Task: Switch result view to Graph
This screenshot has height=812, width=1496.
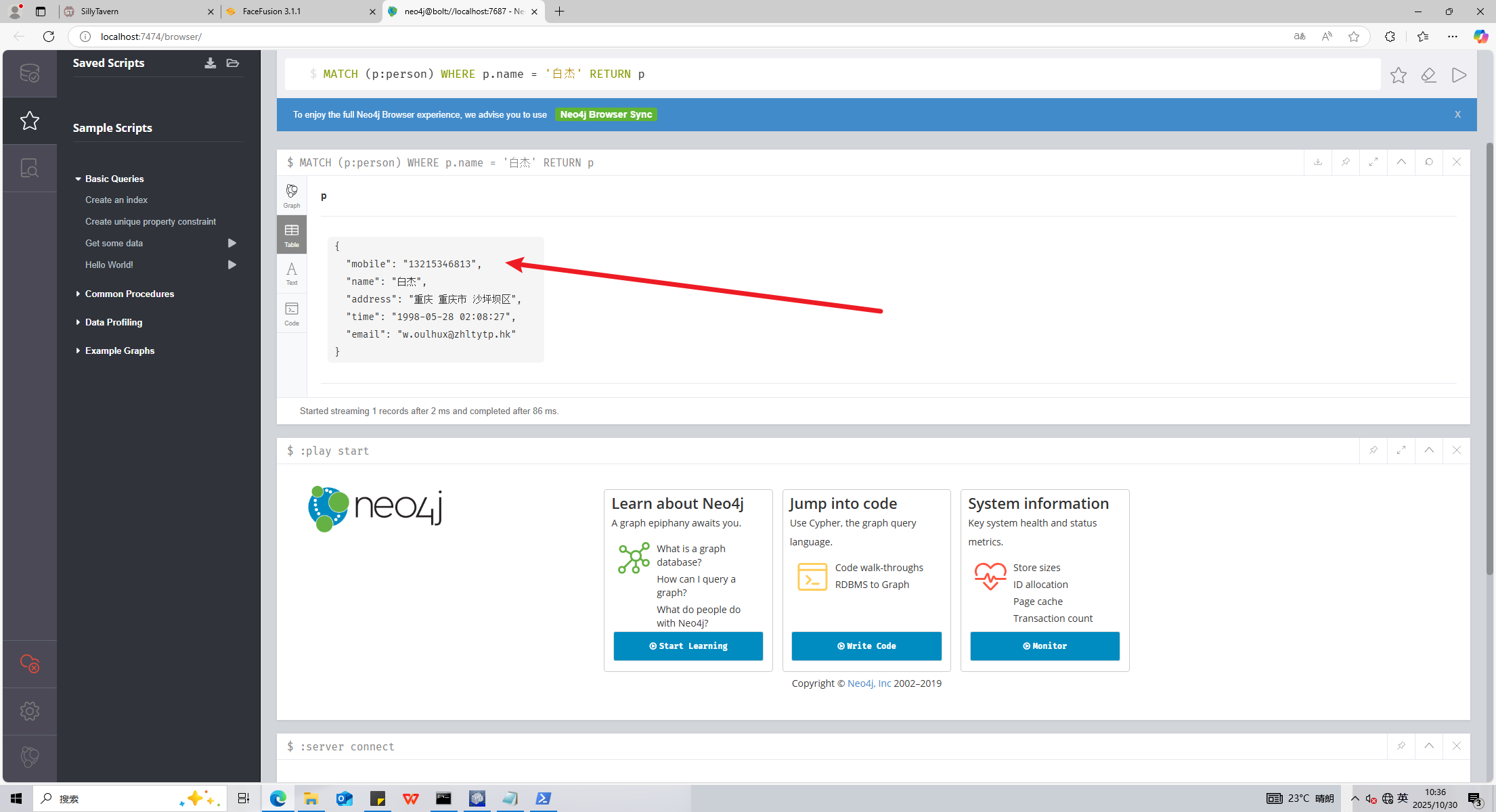Action: click(292, 196)
